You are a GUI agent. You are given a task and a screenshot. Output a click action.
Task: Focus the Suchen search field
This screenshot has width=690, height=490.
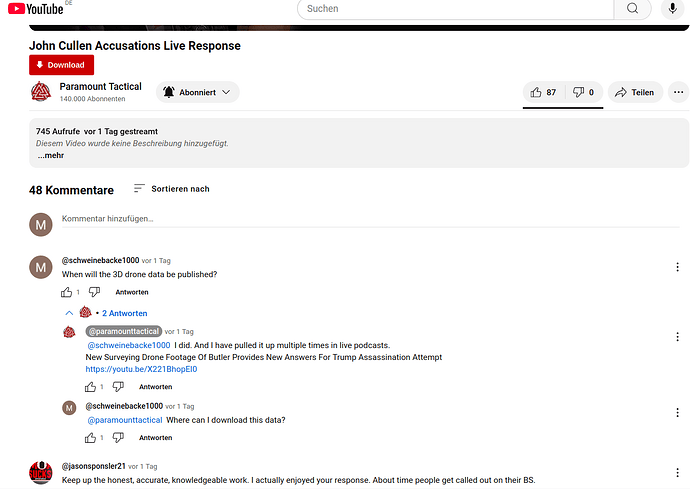pos(455,8)
